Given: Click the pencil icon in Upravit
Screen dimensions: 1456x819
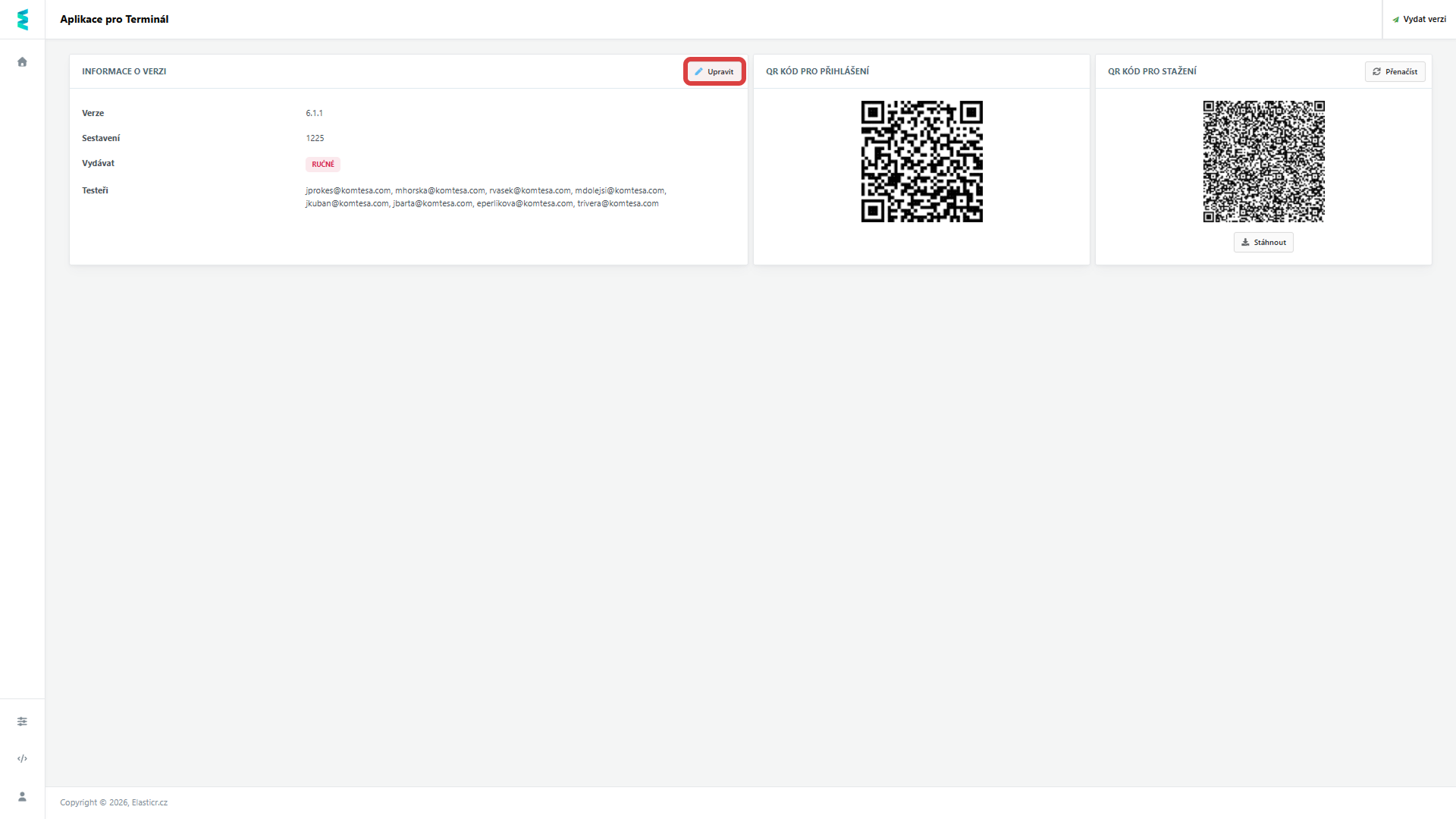Looking at the screenshot, I should coord(698,72).
